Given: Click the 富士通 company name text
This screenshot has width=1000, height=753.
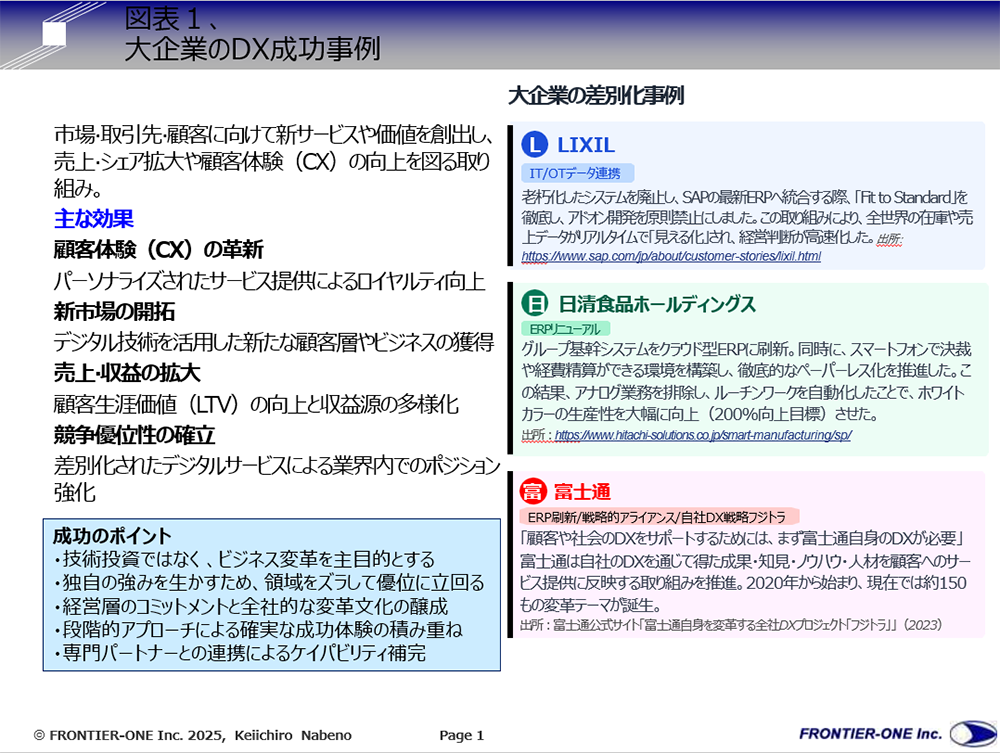Looking at the screenshot, I should click(582, 491).
